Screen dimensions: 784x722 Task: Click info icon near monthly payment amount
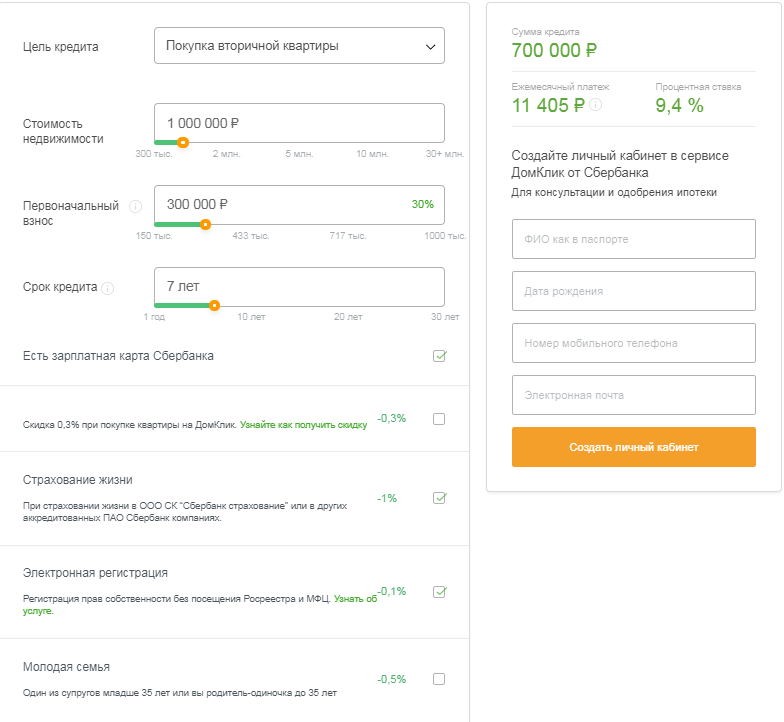596,104
